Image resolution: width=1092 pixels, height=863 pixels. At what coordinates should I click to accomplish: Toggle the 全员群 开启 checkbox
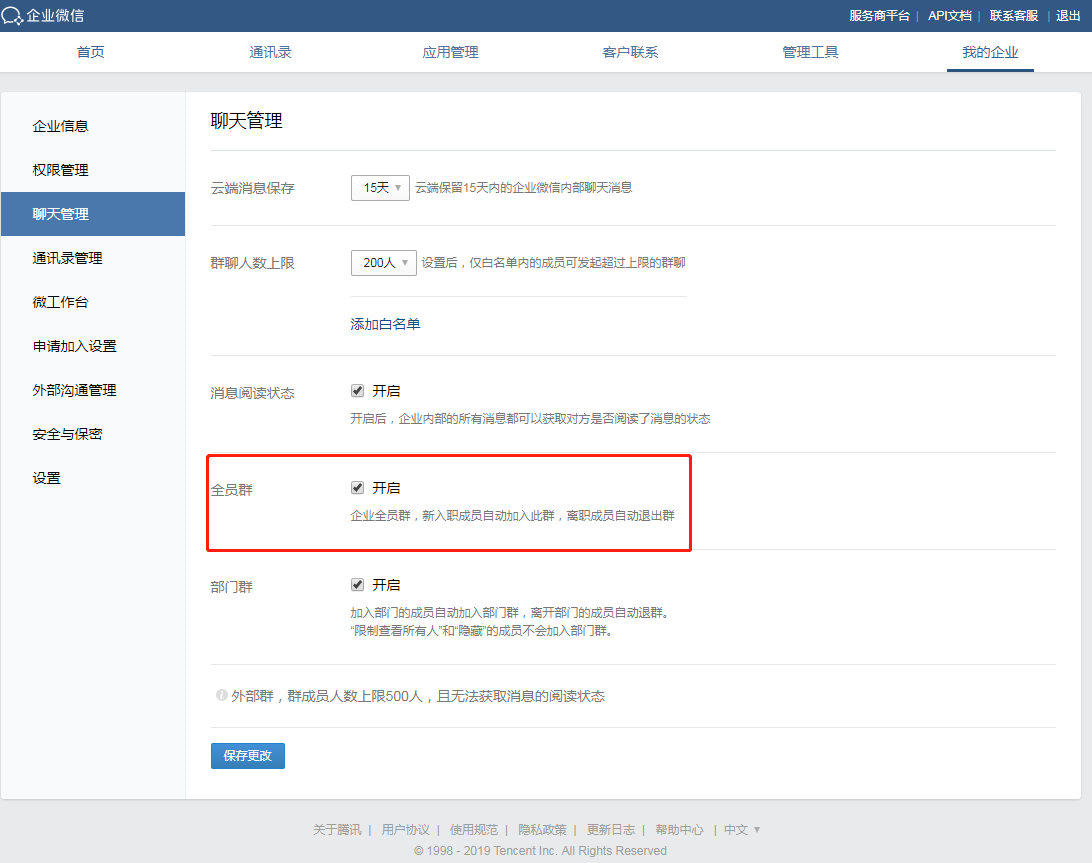pos(357,487)
